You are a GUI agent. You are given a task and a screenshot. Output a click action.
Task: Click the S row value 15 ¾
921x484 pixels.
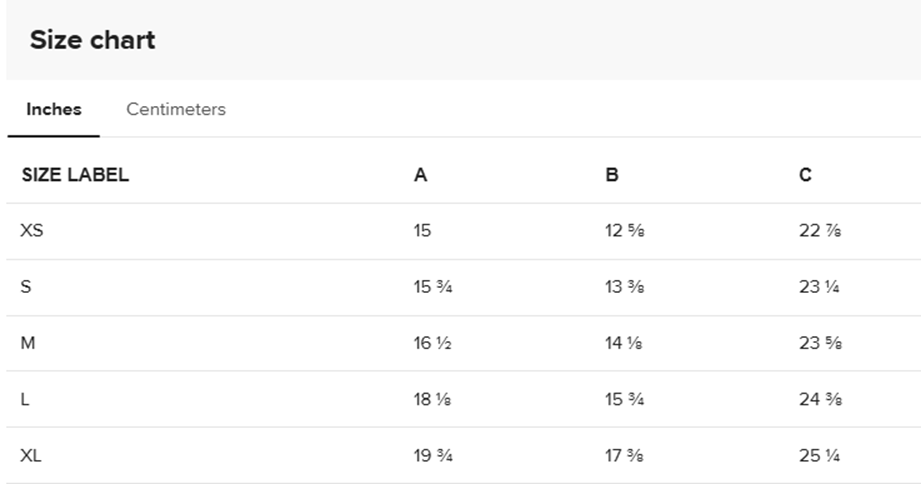click(x=433, y=287)
